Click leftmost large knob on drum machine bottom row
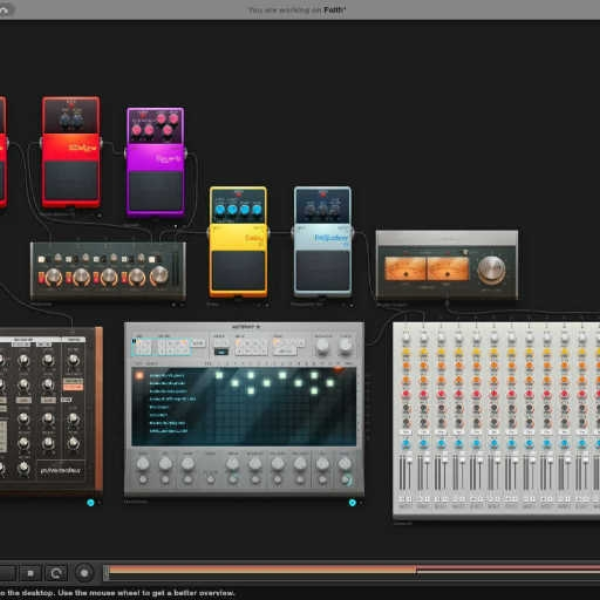The width and height of the screenshot is (600, 600). pos(143,463)
